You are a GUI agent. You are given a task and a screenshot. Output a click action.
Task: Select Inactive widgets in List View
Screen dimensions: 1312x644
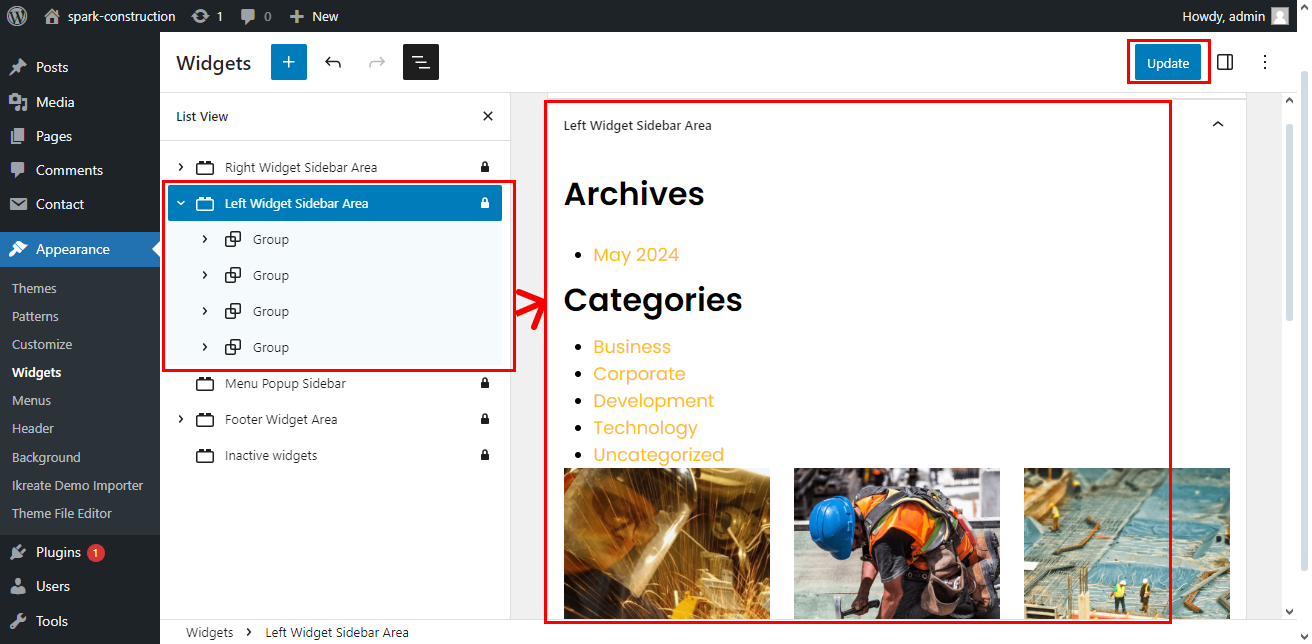pos(270,455)
